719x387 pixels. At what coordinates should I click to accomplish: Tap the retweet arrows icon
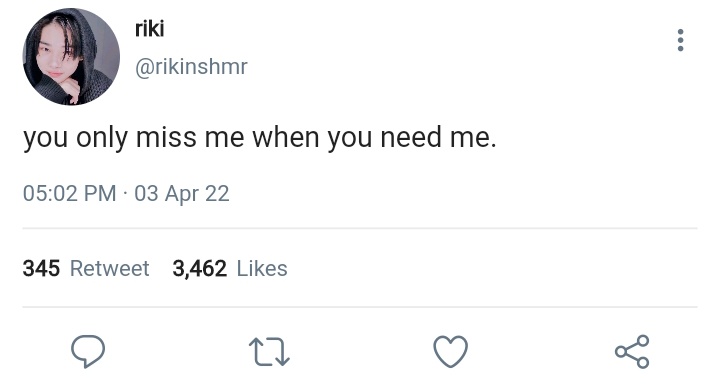click(269, 352)
